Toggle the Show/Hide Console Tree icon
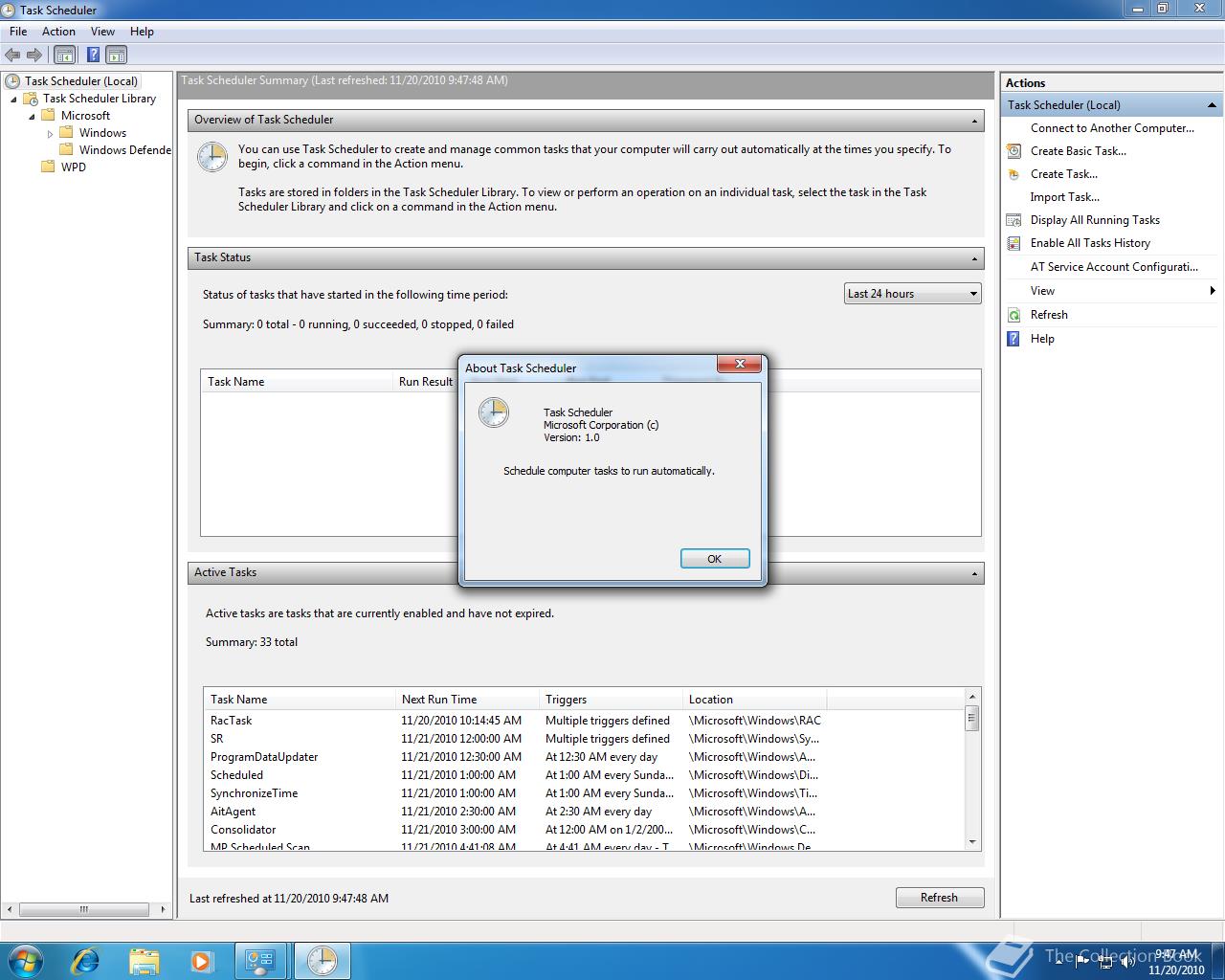Image resolution: width=1225 pixels, height=980 pixels. 64,56
